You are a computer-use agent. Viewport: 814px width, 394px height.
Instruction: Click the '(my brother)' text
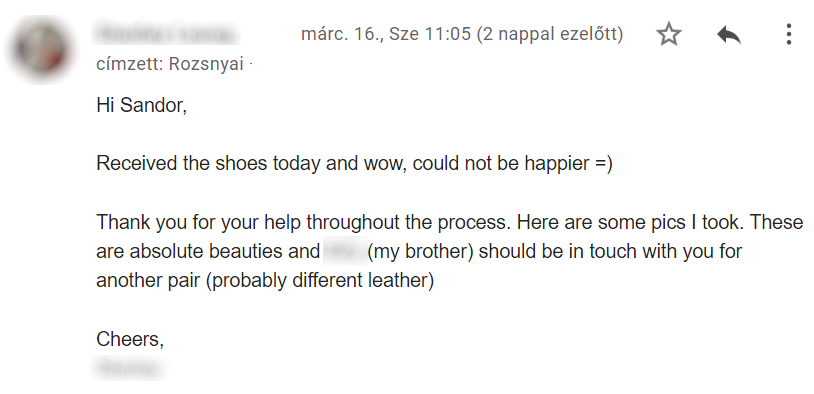point(420,252)
